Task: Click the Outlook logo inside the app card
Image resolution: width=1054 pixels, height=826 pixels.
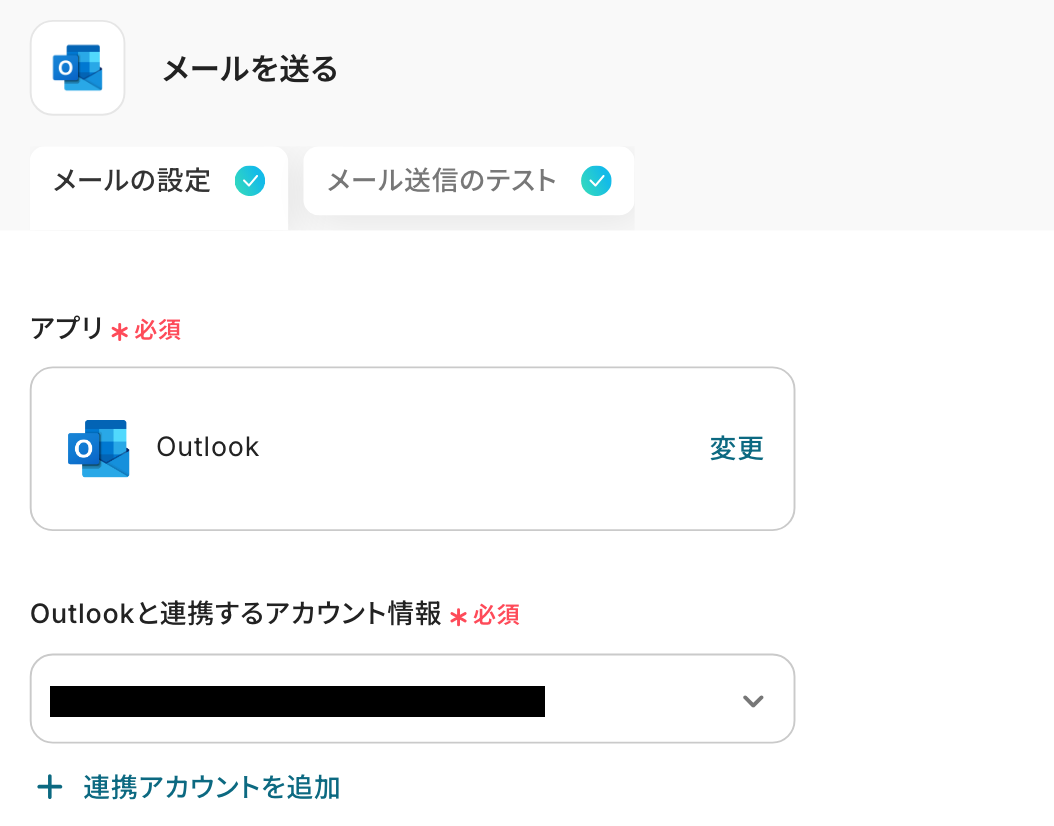Action: [98, 448]
